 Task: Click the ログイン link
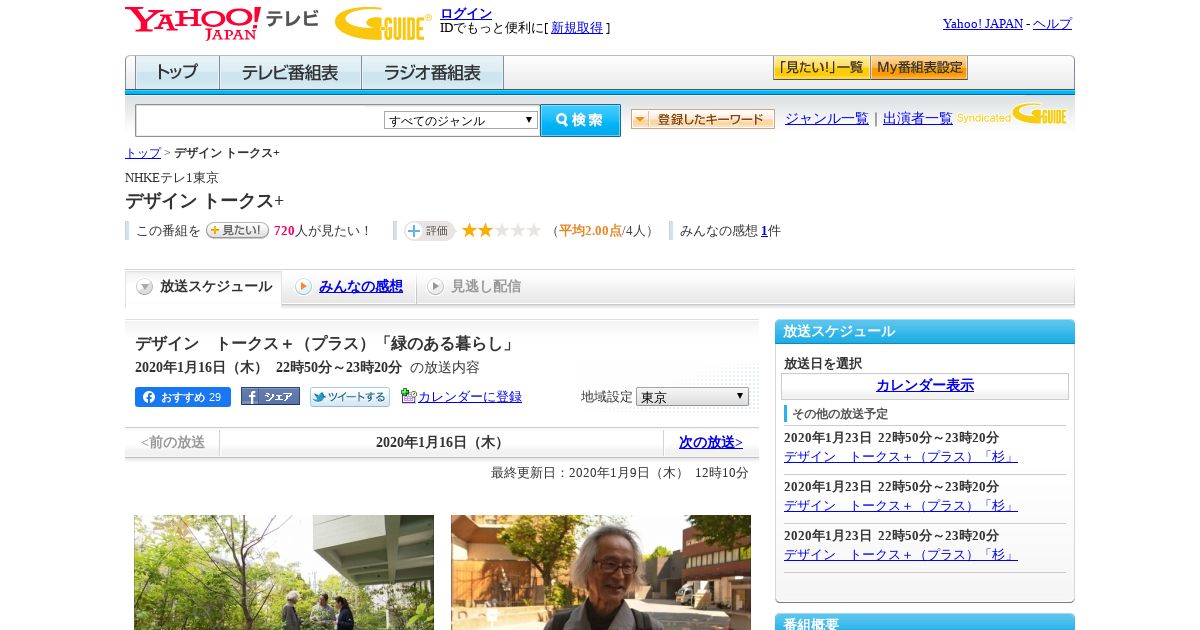pos(466,13)
